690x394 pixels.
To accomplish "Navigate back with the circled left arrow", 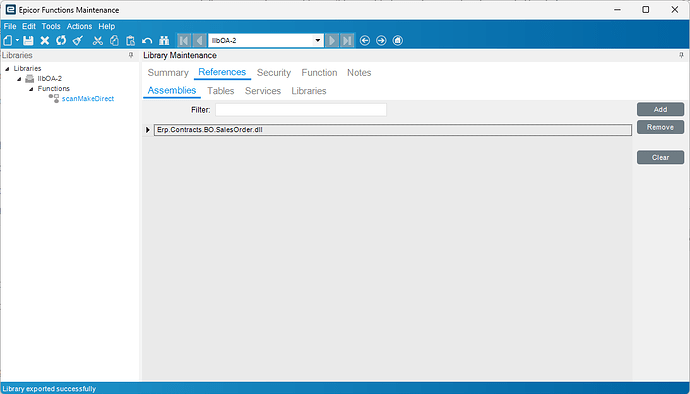I will click(365, 41).
